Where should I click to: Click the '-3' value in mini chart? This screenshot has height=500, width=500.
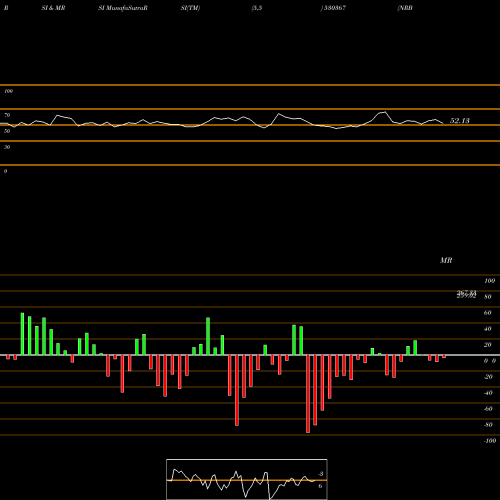pos(320,474)
